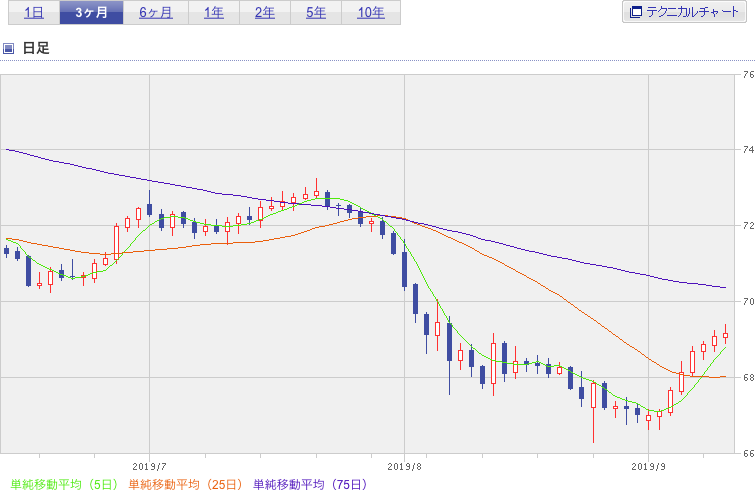The height and width of the screenshot is (493, 755).
Task: Click the 日足 heading text
Action: 36,48
